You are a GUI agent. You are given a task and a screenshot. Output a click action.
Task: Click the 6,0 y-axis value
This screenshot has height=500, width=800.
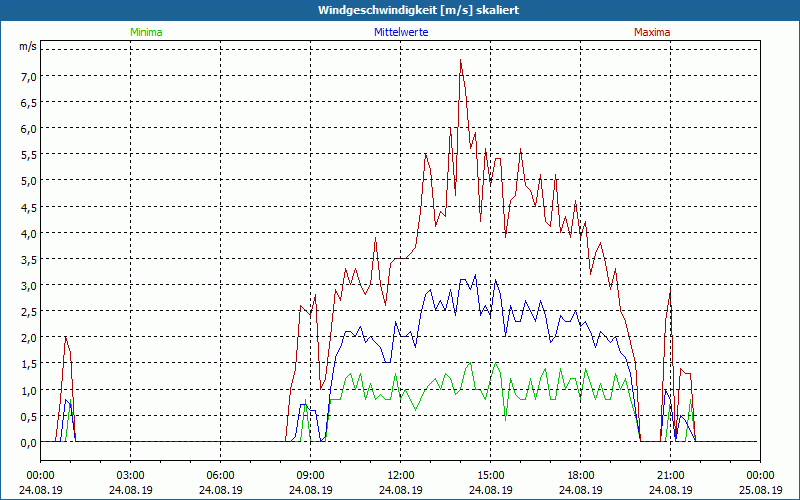click(29, 129)
